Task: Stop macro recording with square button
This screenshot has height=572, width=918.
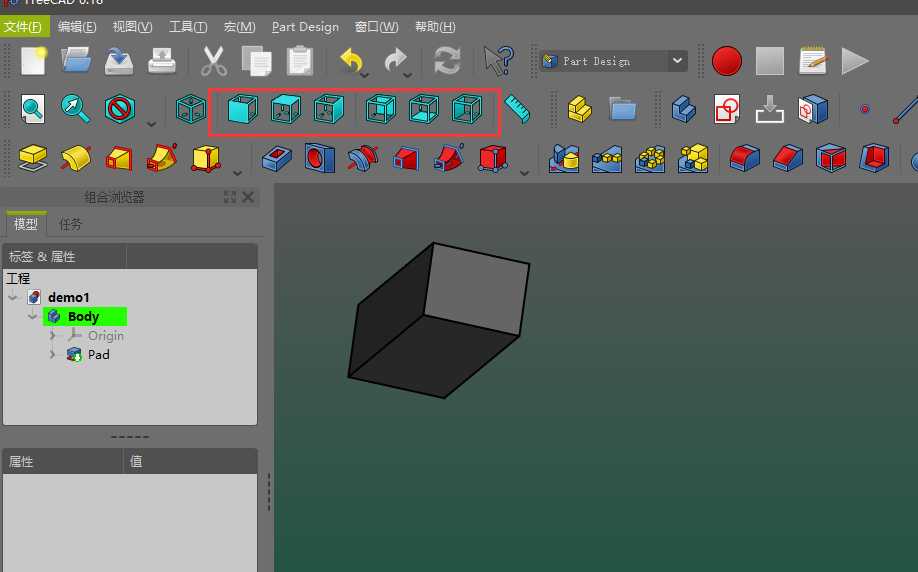Action: pyautogui.click(x=770, y=61)
